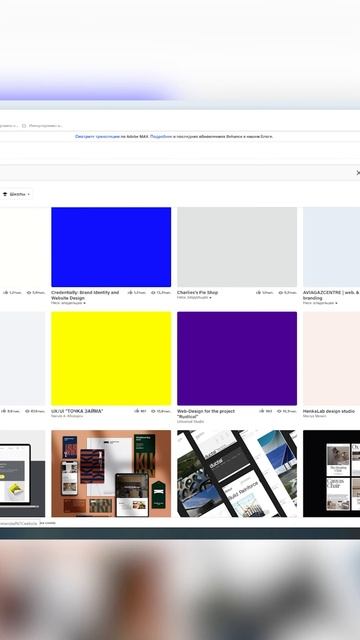Click the 'Подробнее' link in the banner
The width and height of the screenshot is (360, 640).
[161, 136]
